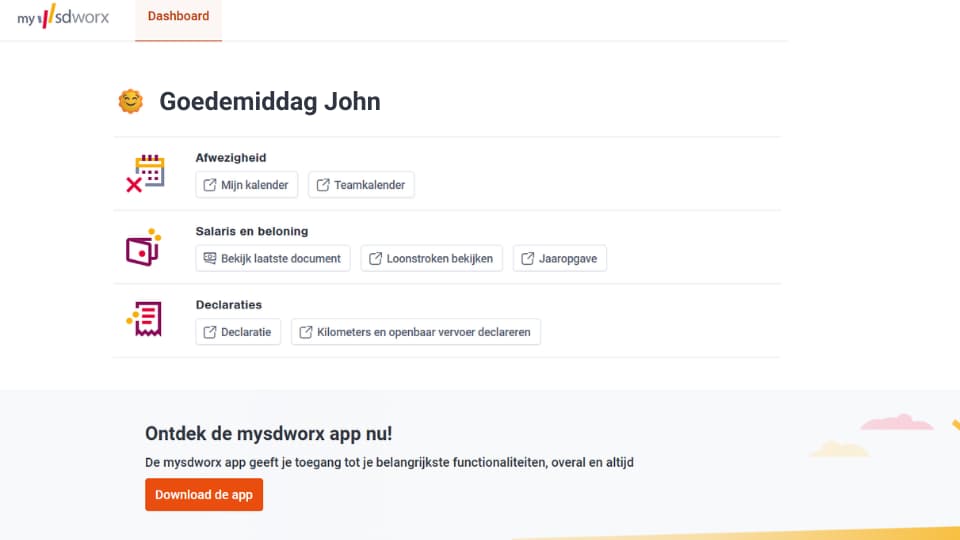Click the my sdworx logo
The image size is (960, 540).
point(63,17)
